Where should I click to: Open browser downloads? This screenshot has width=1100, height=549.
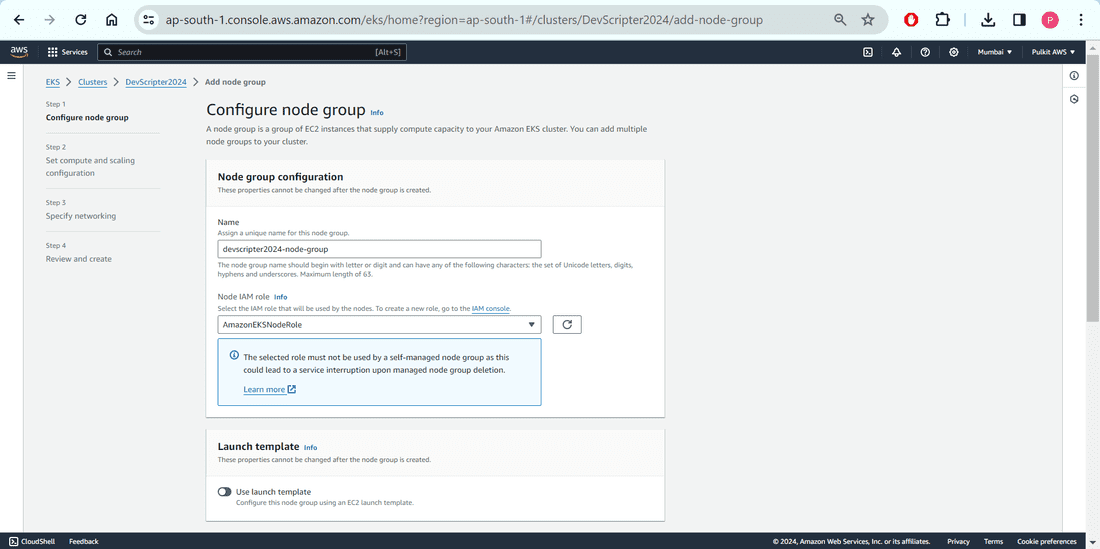(988, 20)
